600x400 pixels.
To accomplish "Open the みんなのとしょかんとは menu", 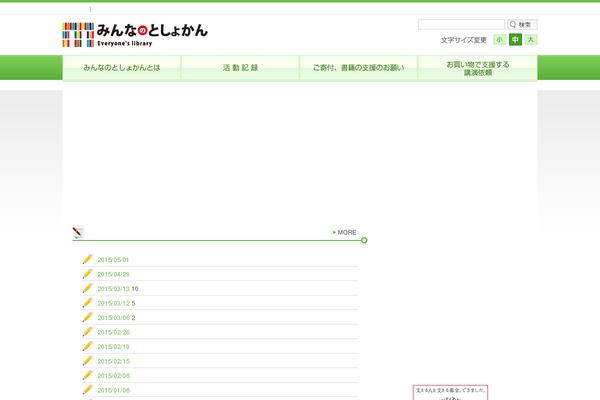I will point(122,68).
